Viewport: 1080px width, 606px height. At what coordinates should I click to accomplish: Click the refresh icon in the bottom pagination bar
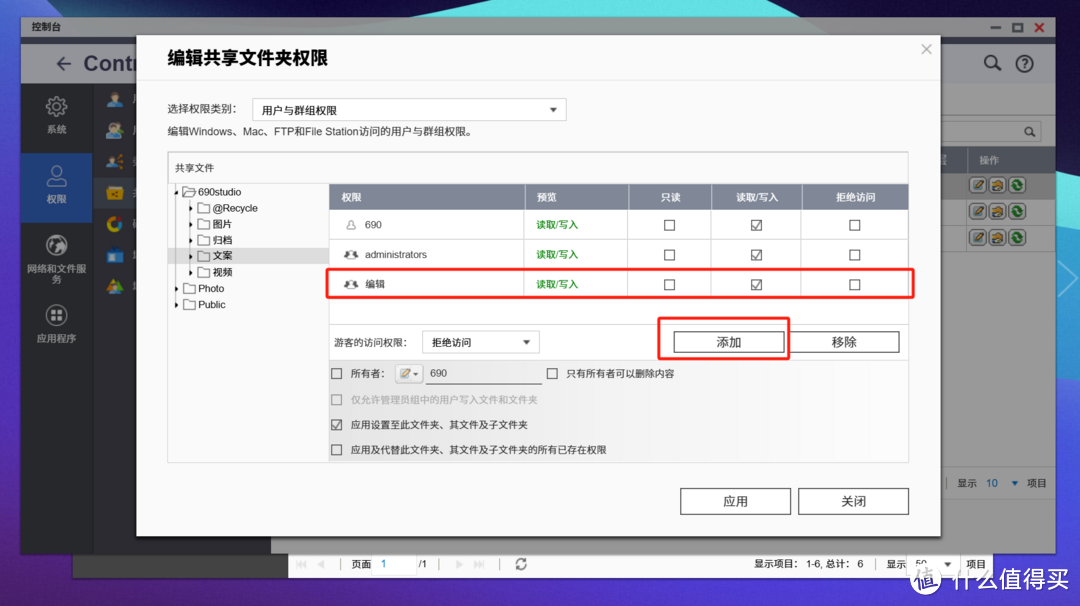pyautogui.click(x=521, y=563)
